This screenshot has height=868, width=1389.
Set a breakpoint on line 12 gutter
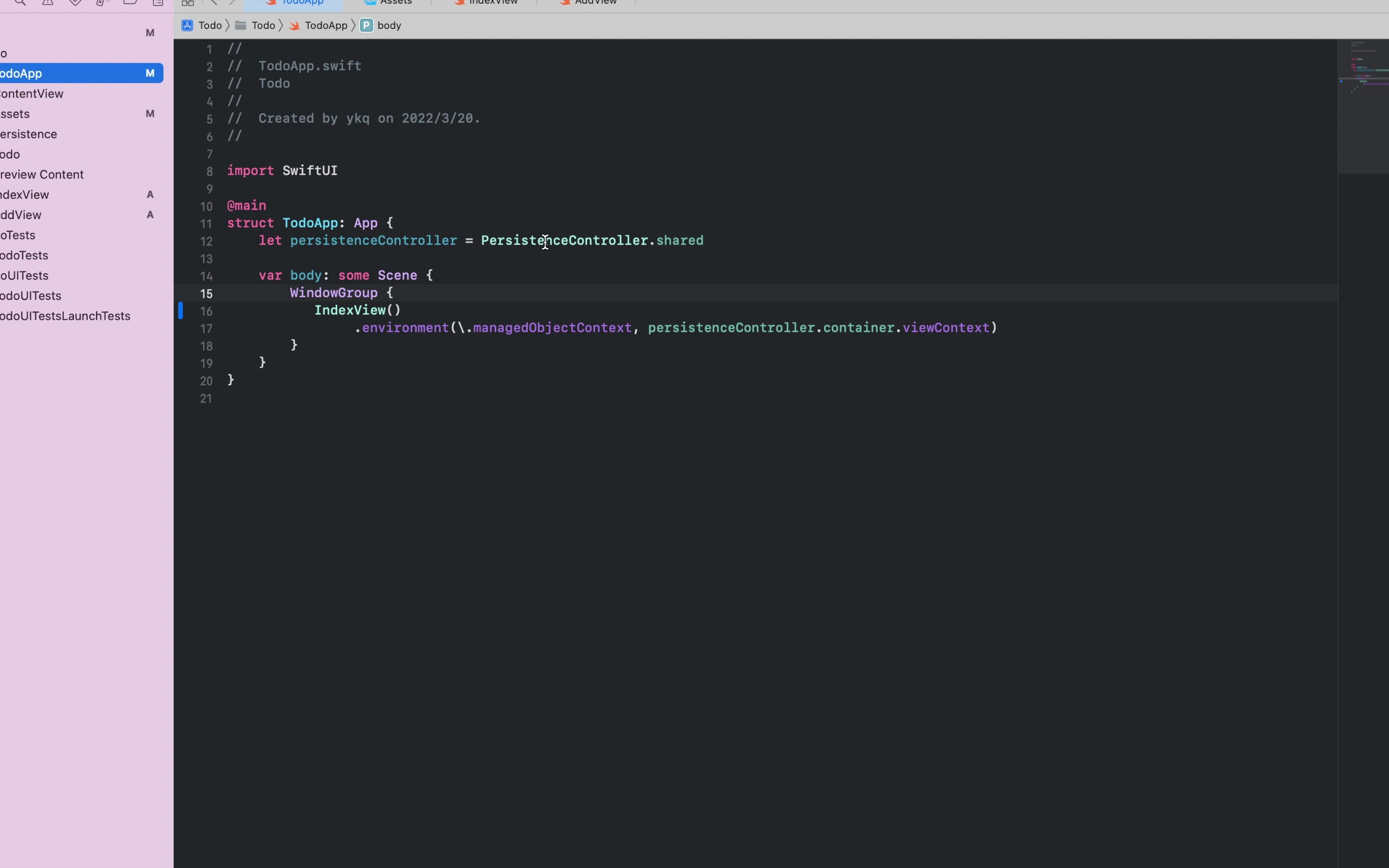click(207, 242)
